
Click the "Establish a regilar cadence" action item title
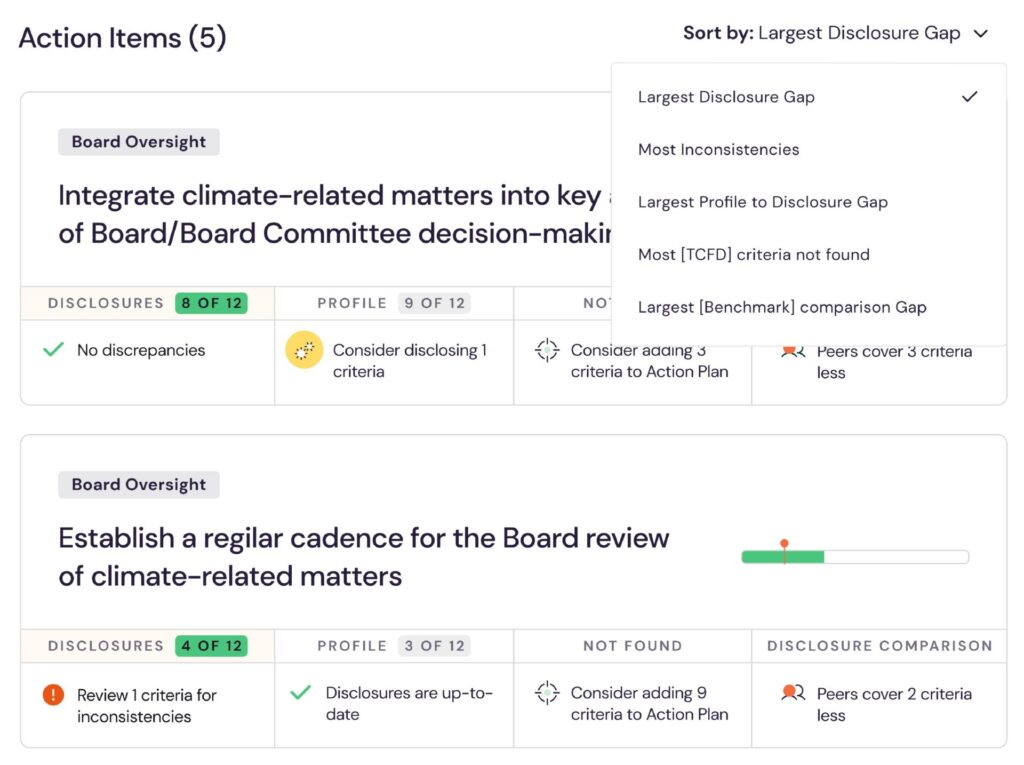(363, 557)
